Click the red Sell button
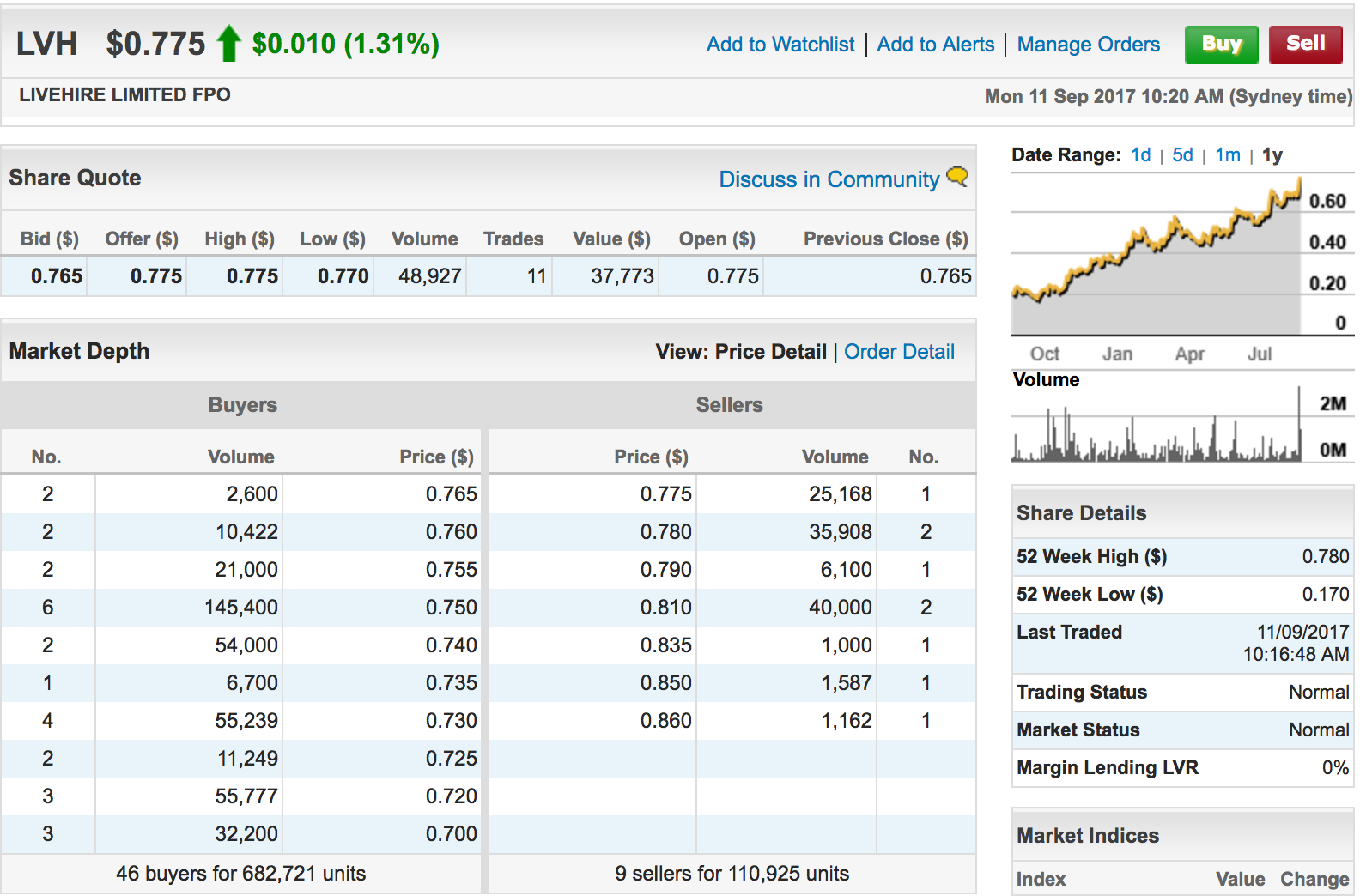The height and width of the screenshot is (896, 1360). click(x=1305, y=44)
